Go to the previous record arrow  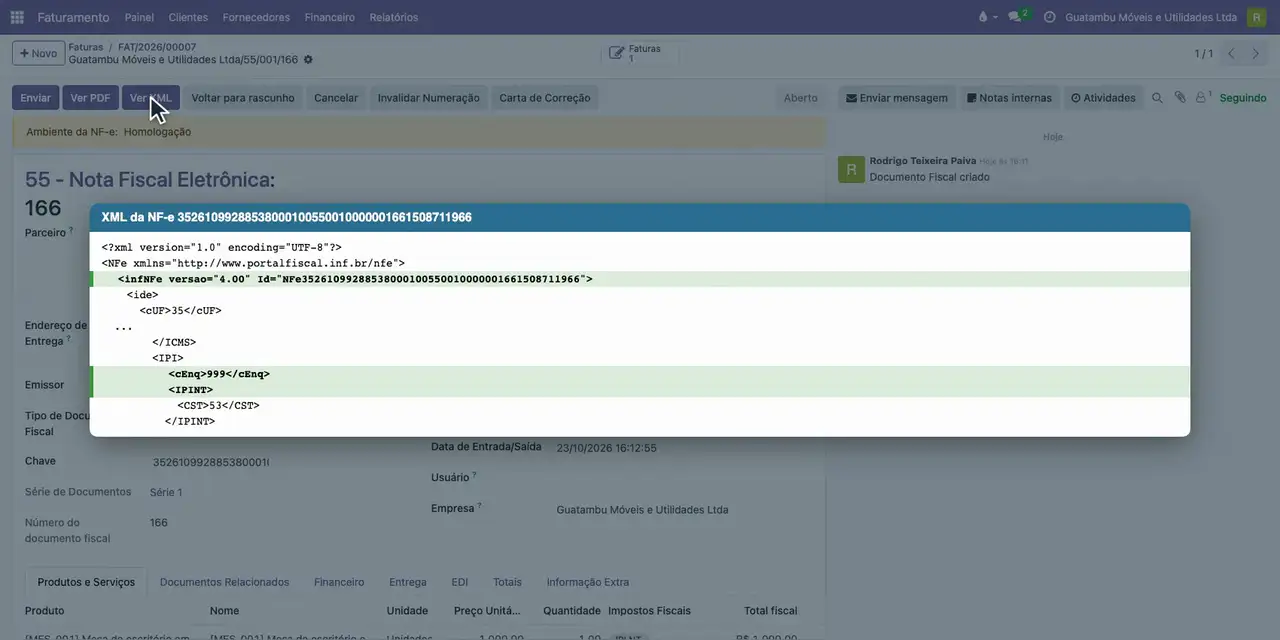tap(1231, 53)
